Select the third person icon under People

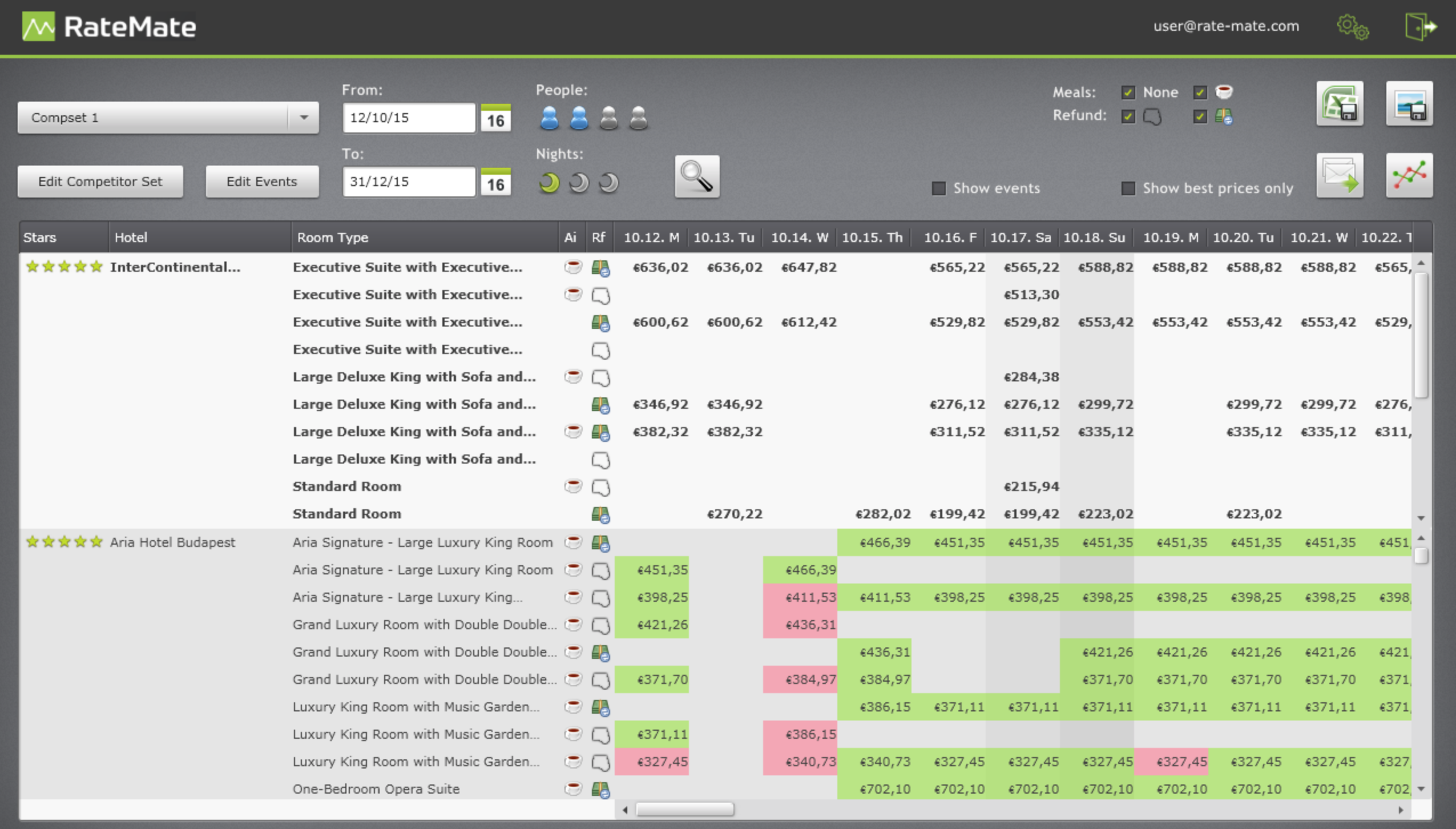click(x=608, y=117)
